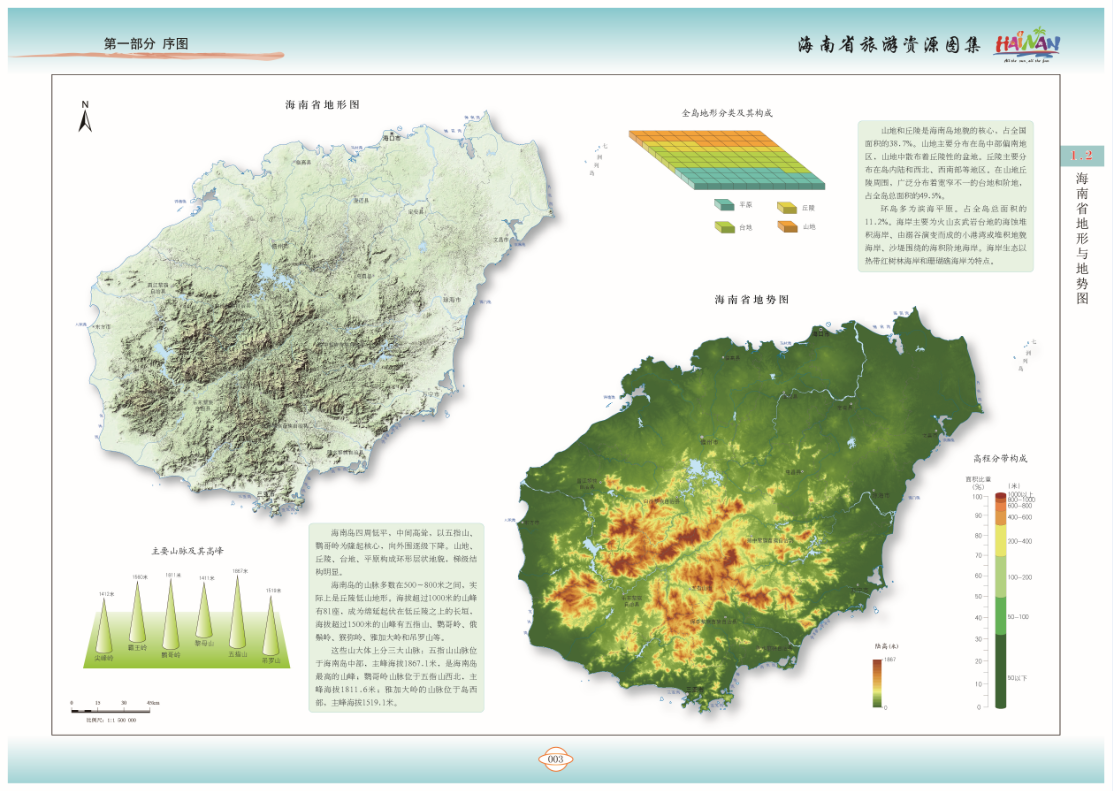The height and width of the screenshot is (791, 1113).
Task: Click the 1.2 section tab
Action: [x=1082, y=155]
